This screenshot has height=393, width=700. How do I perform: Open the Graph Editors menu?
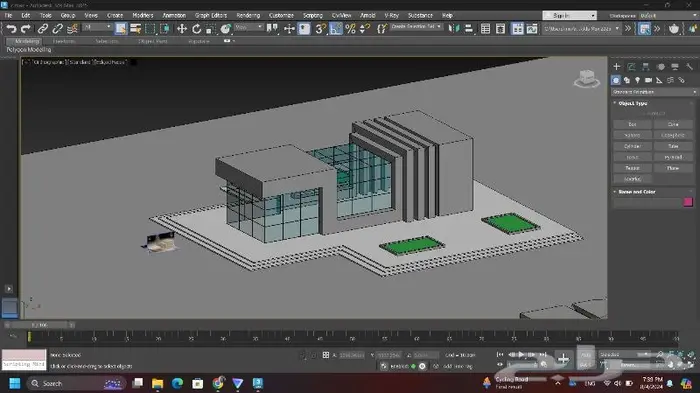pos(211,15)
